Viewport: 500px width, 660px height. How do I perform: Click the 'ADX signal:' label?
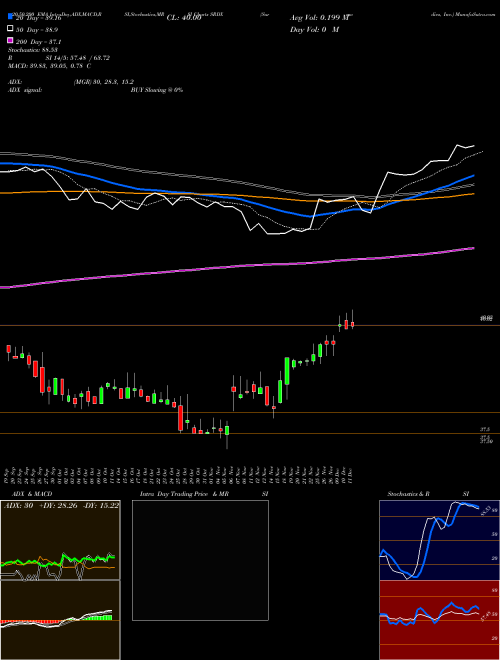pyautogui.click(x=25, y=90)
